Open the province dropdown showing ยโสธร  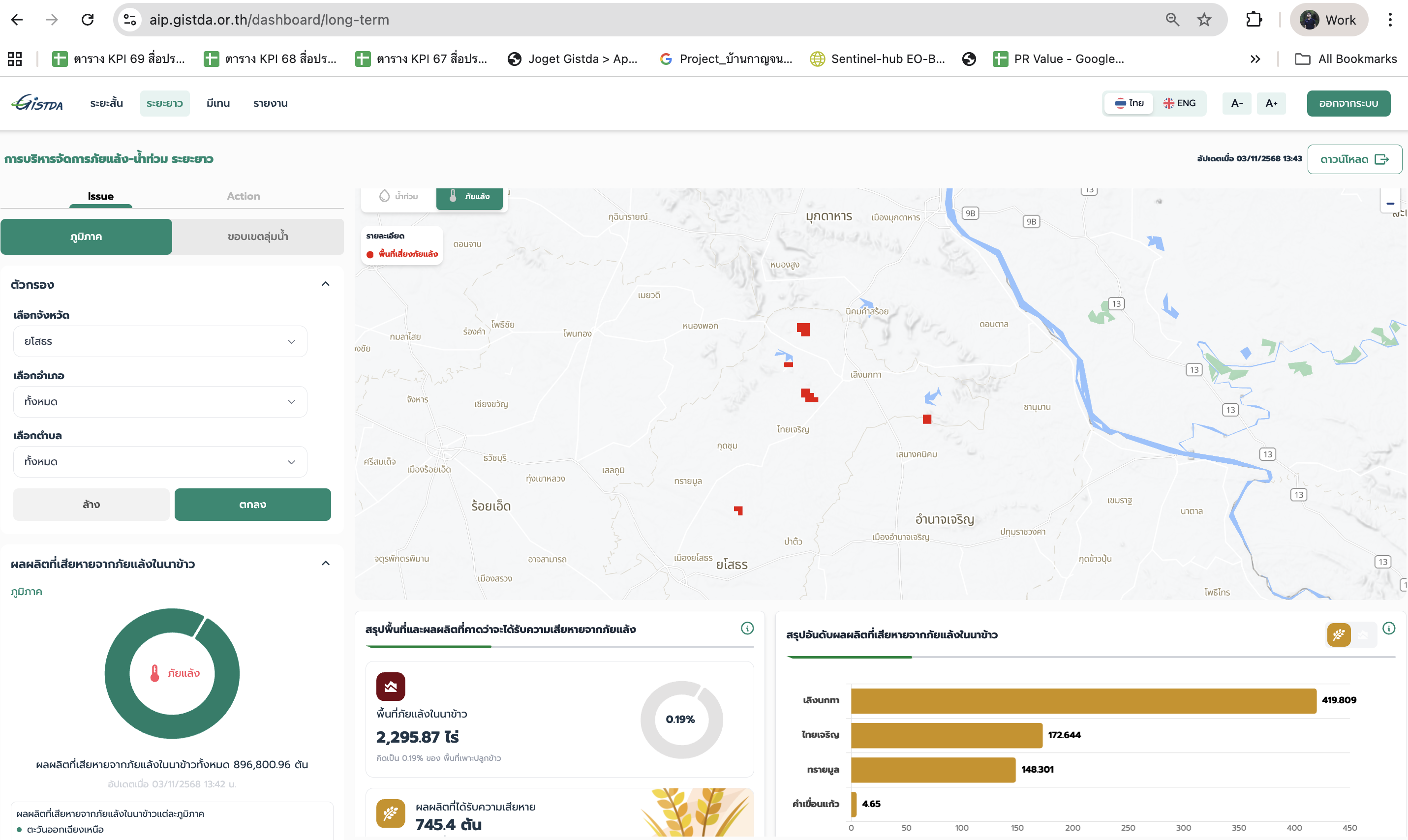(160, 341)
